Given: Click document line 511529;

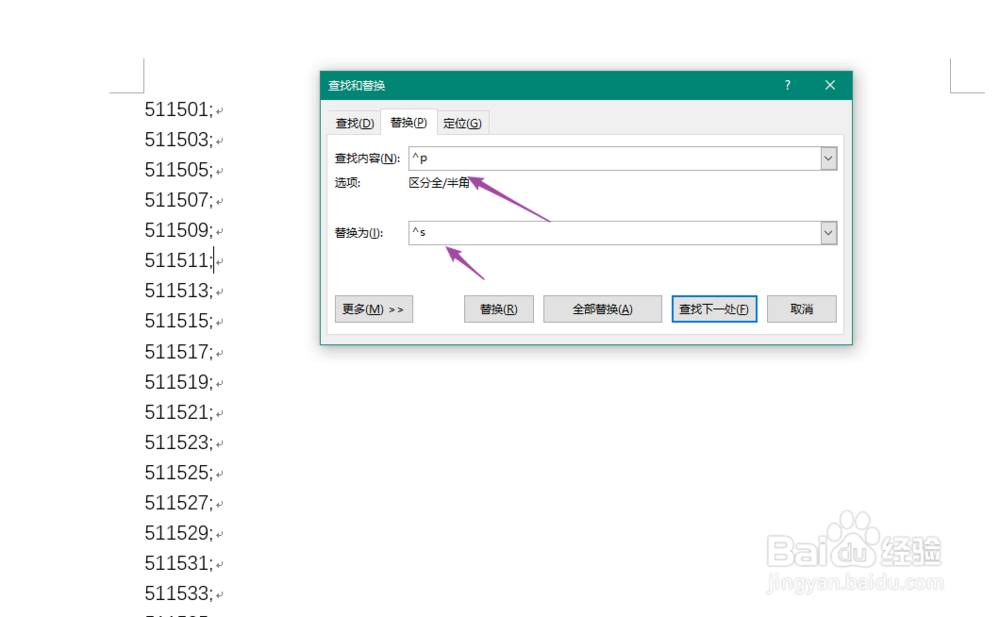Looking at the screenshot, I should tap(179, 533).
